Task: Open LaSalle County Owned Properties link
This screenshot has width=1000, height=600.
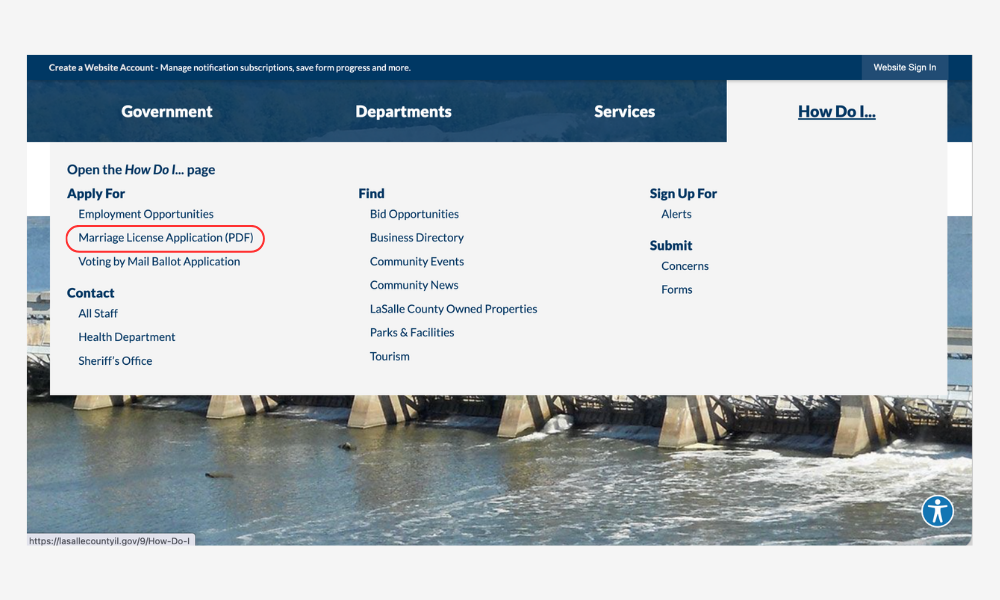Action: click(x=453, y=309)
